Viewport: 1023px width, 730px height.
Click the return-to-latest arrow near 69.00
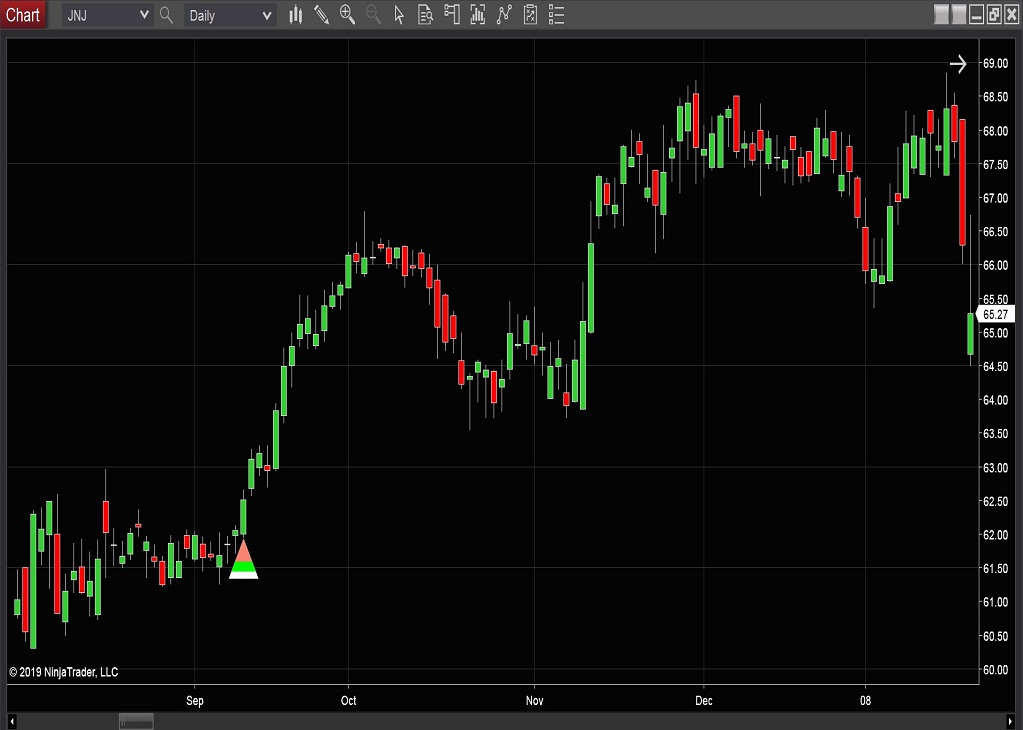(958, 64)
